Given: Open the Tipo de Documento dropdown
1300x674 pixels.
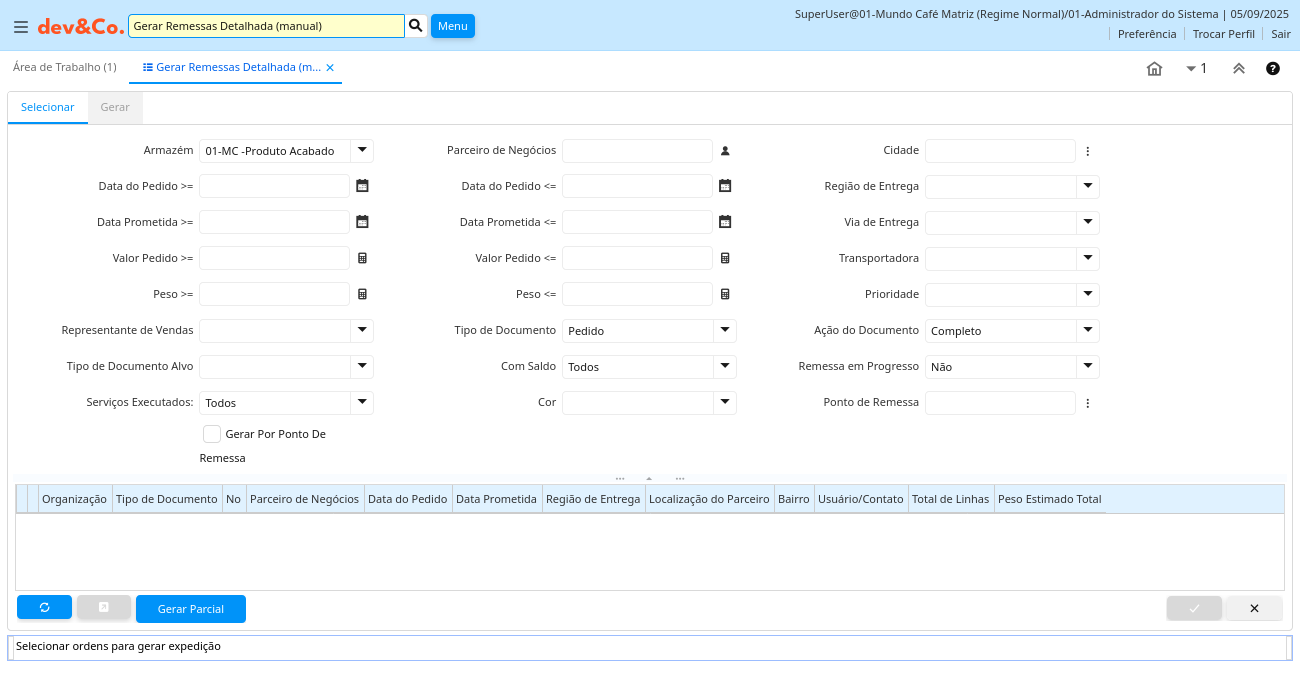Looking at the screenshot, I should coord(725,330).
